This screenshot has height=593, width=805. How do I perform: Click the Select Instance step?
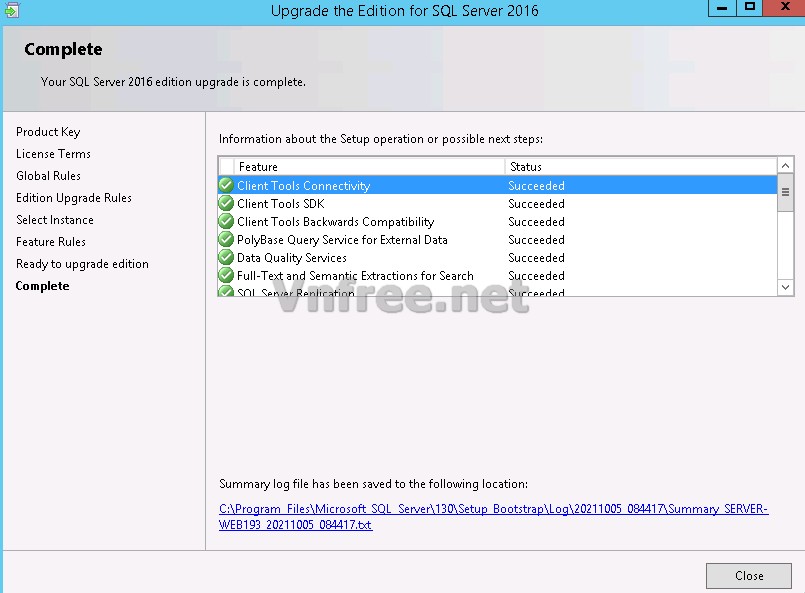point(55,220)
